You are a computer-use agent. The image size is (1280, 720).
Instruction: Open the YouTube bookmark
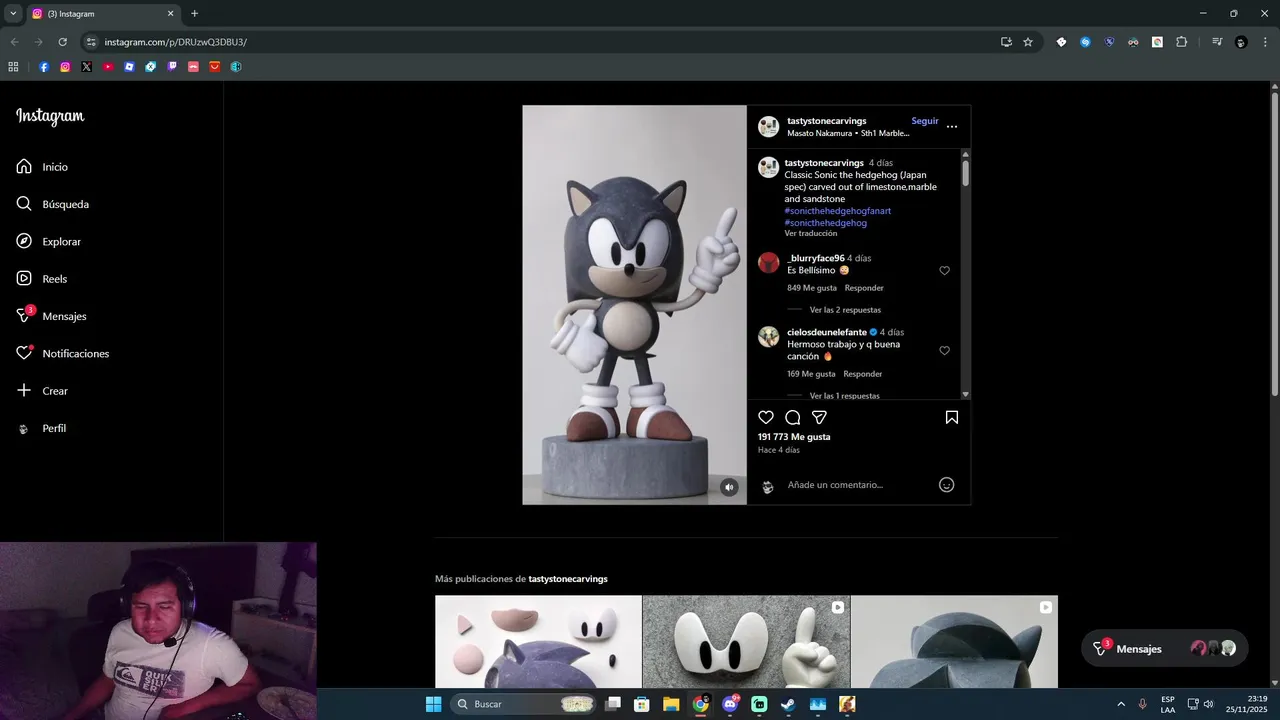(108, 67)
